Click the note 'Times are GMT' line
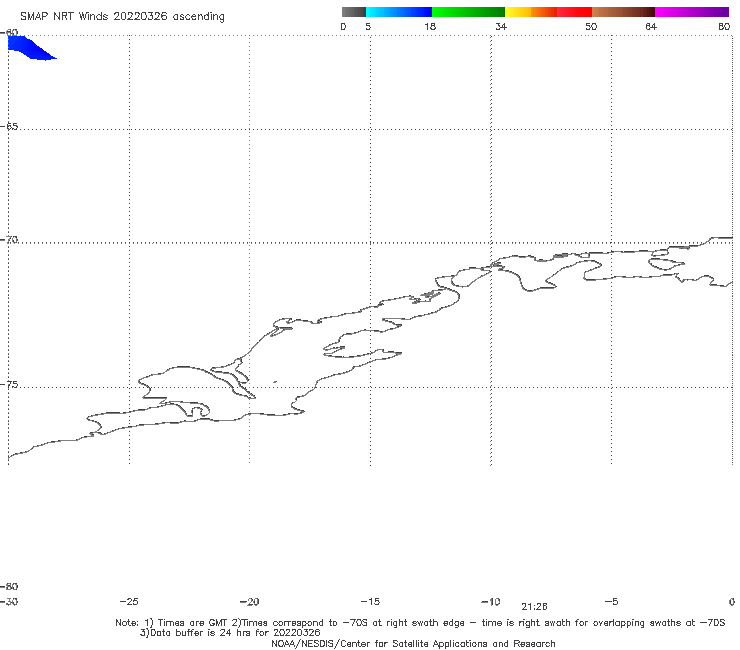 point(420,623)
